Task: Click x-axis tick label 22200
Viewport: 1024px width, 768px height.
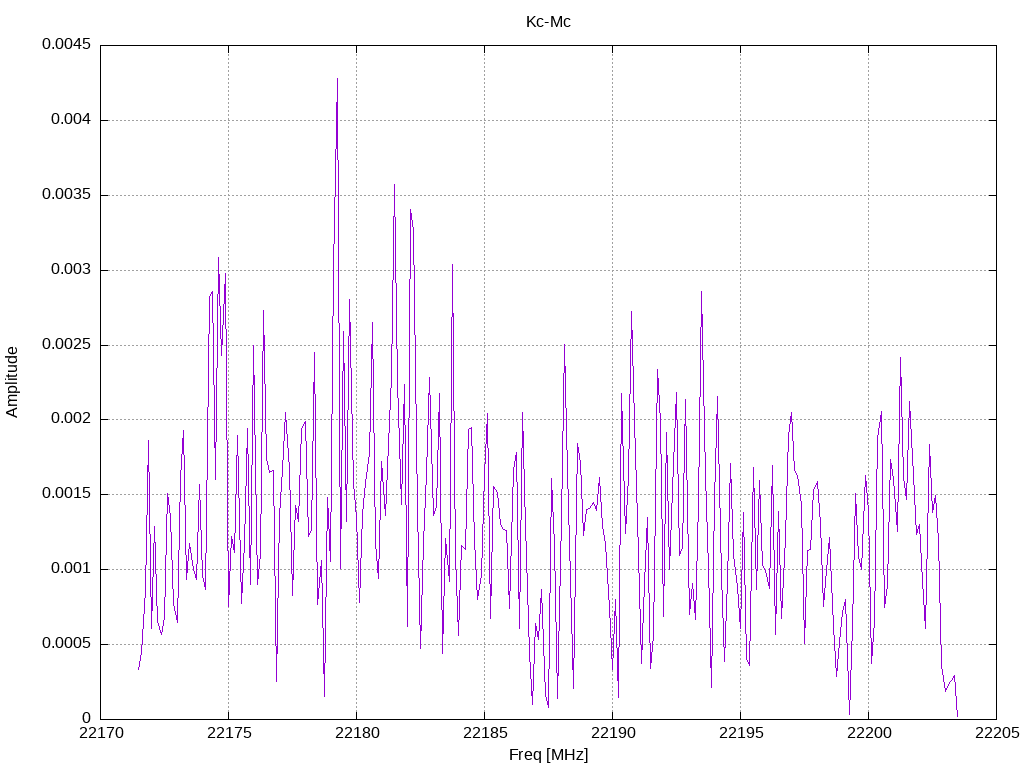Action: tap(869, 733)
